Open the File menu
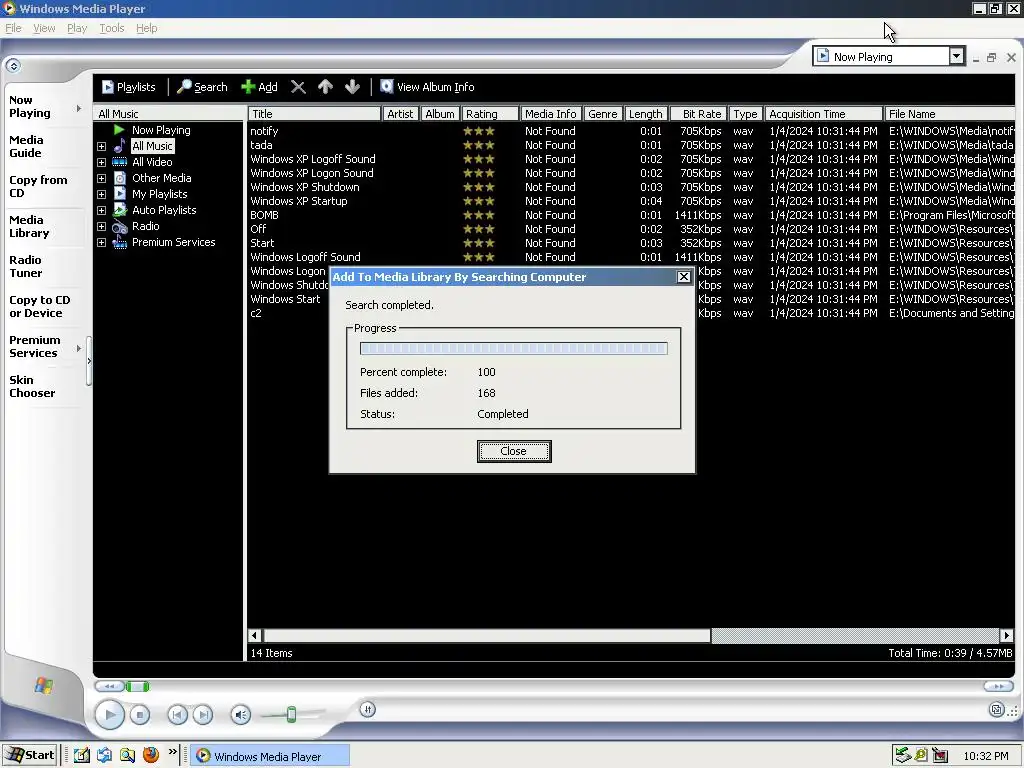This screenshot has width=1024, height=768. click(x=13, y=28)
